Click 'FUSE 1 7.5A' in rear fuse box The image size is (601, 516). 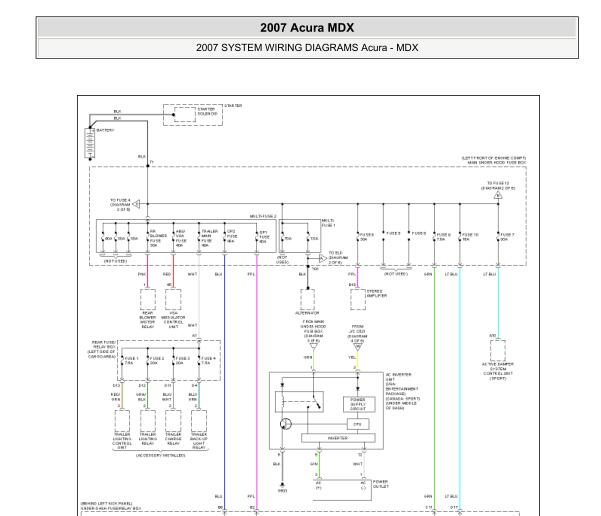tap(131, 360)
